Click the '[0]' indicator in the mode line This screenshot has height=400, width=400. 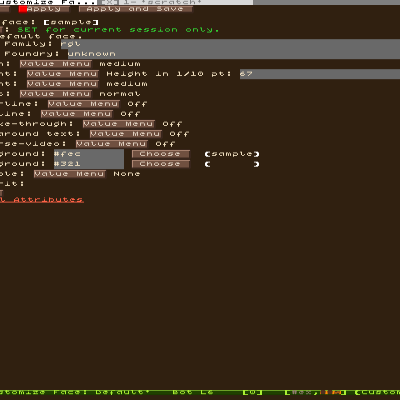point(252,392)
